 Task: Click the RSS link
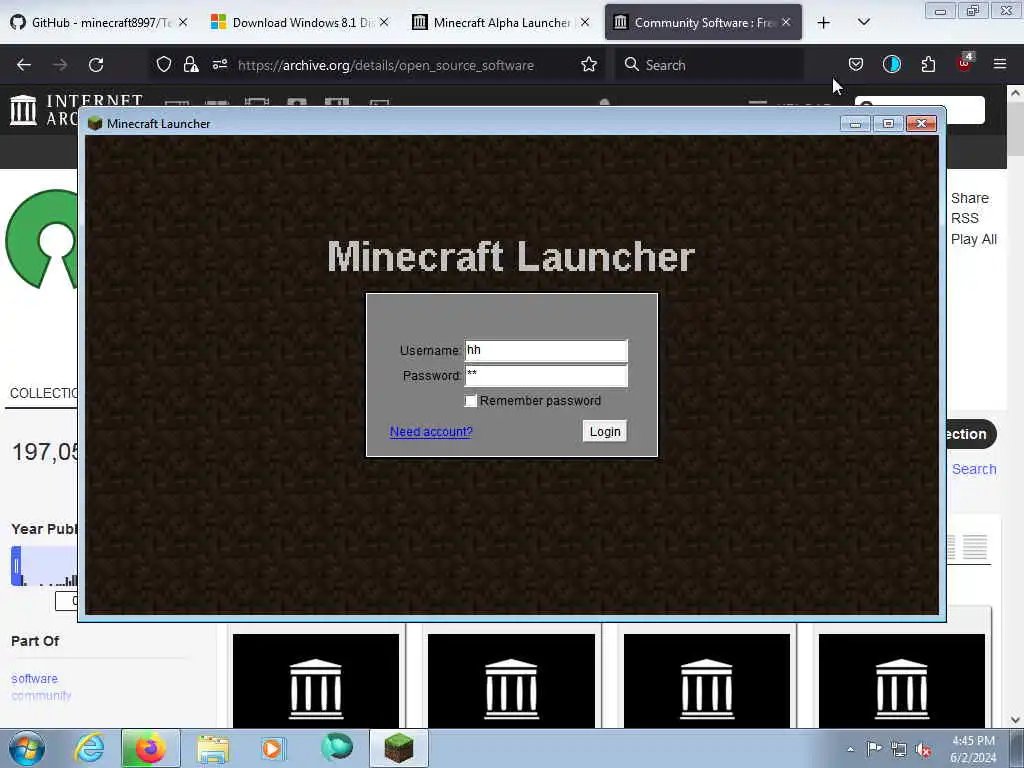tap(965, 218)
